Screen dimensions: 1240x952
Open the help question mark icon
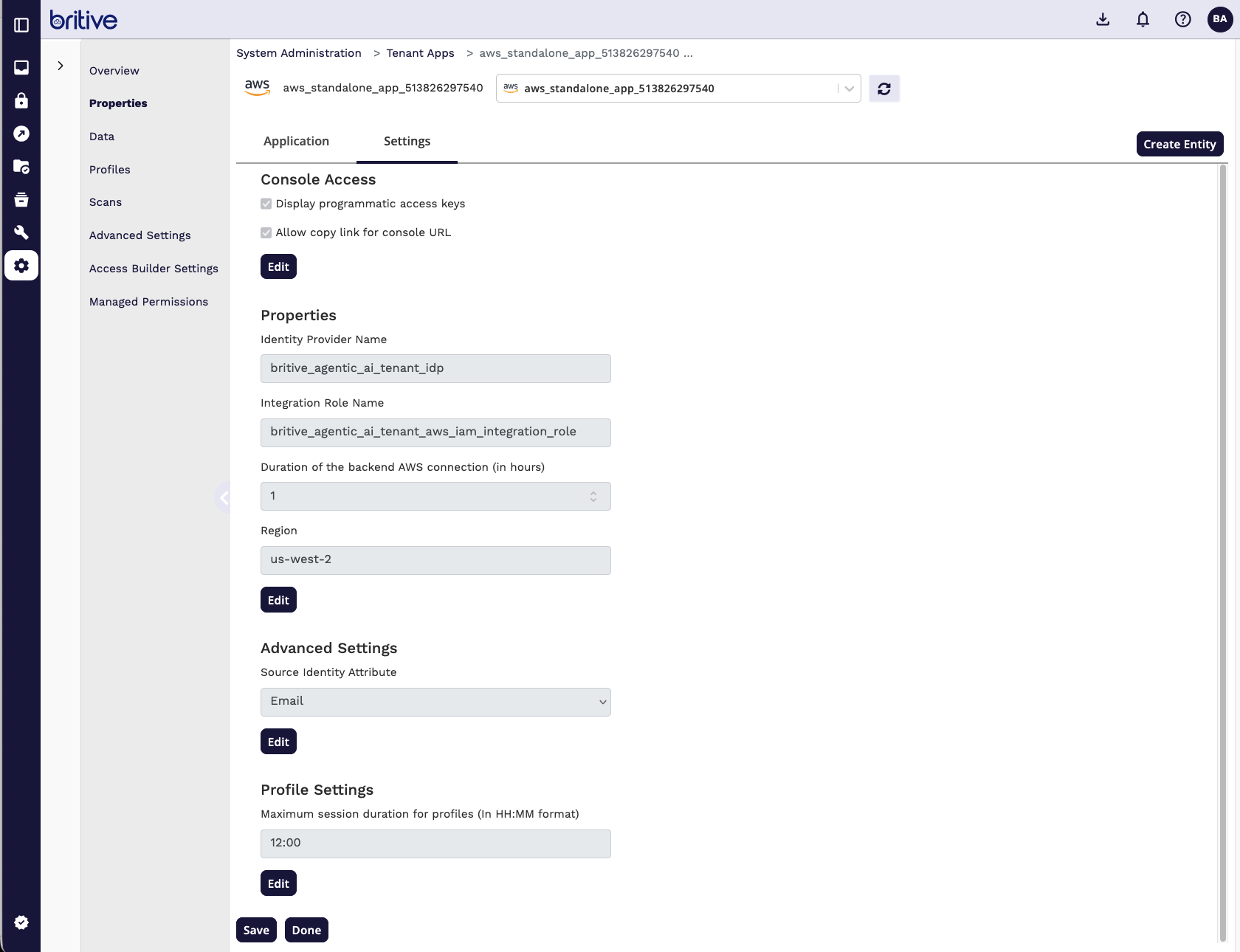[1182, 20]
